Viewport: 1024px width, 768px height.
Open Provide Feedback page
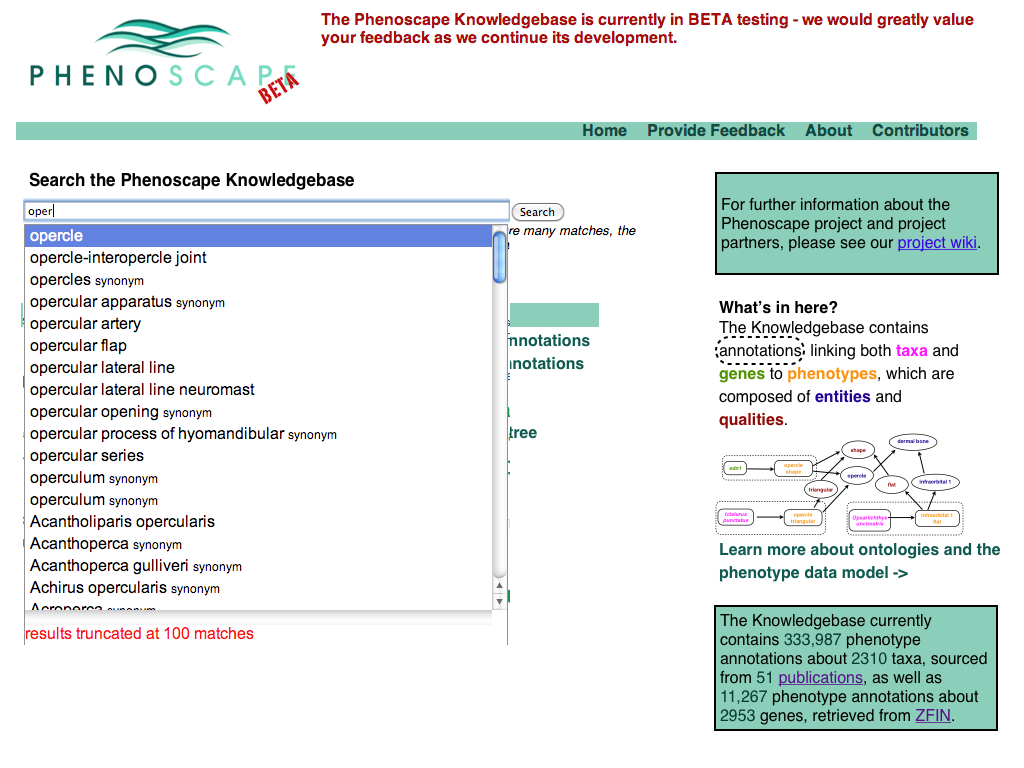(716, 131)
